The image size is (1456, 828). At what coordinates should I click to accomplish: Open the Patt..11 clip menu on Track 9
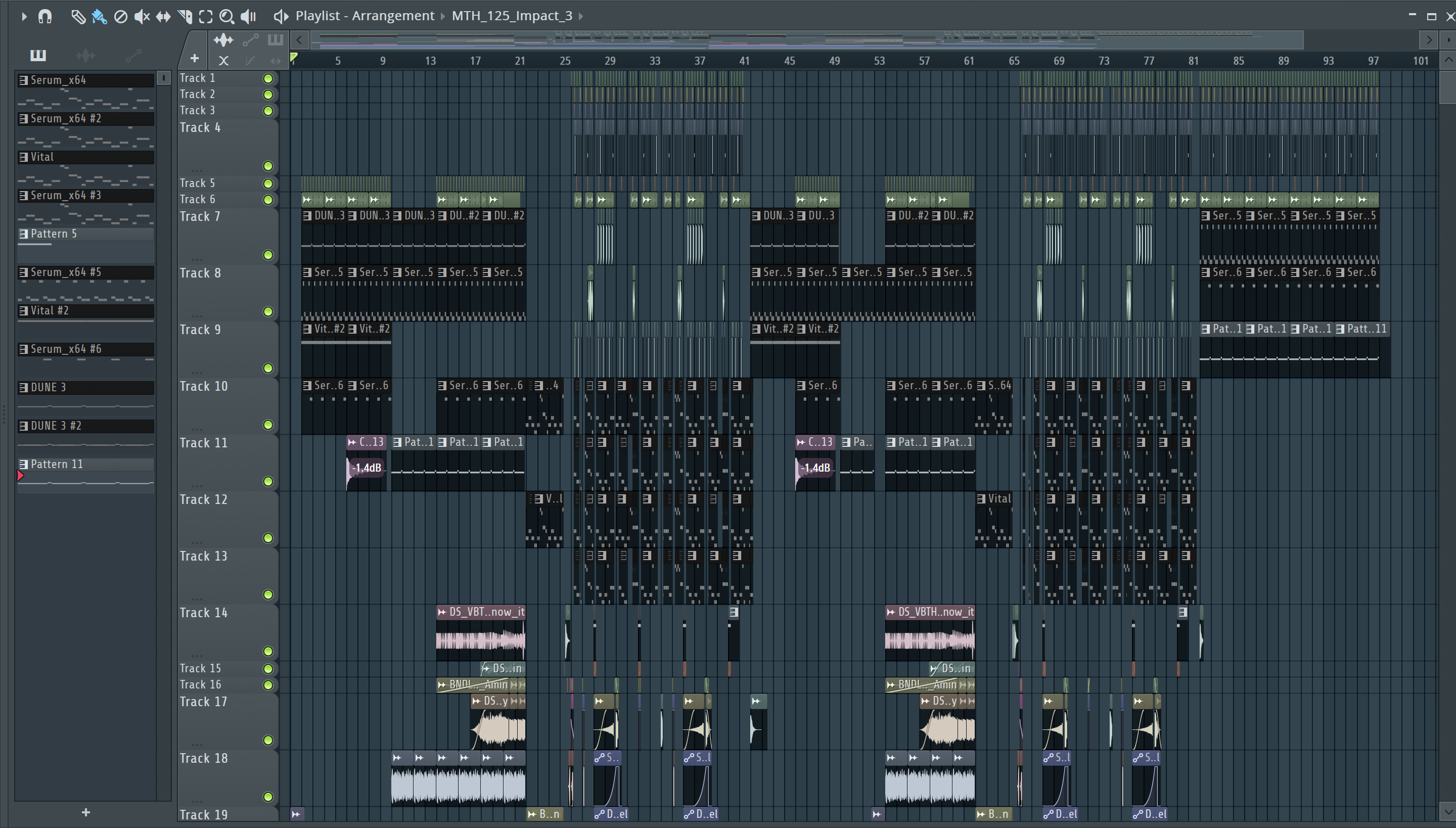(x=1341, y=329)
